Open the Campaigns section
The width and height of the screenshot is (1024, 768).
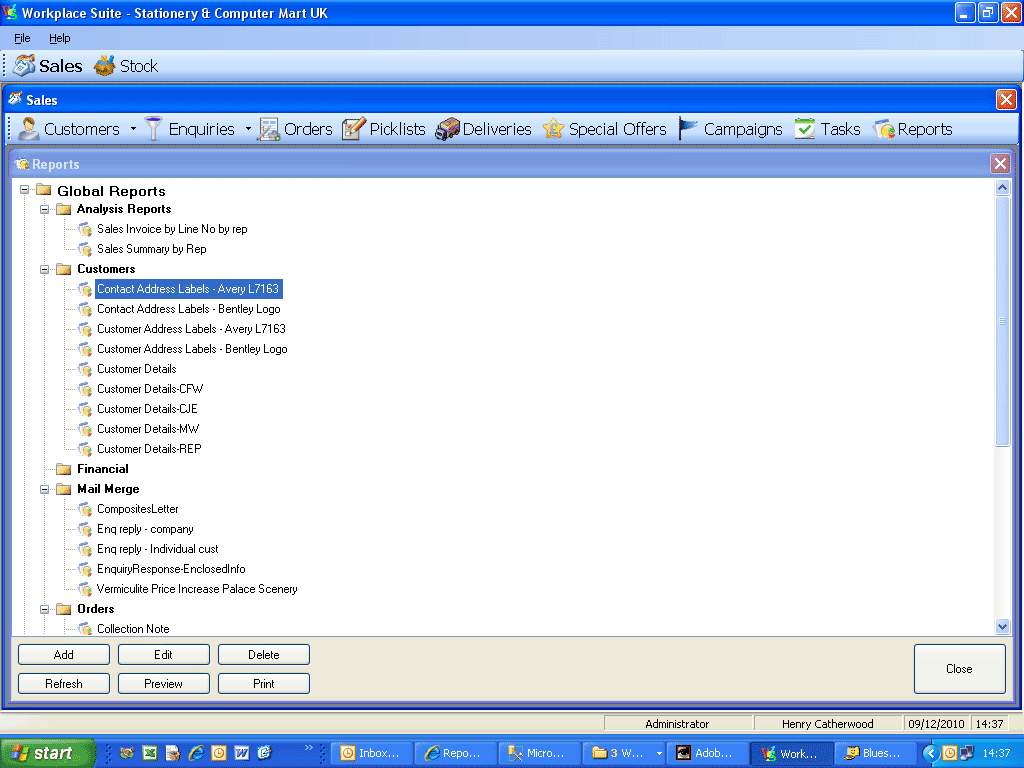(x=730, y=129)
